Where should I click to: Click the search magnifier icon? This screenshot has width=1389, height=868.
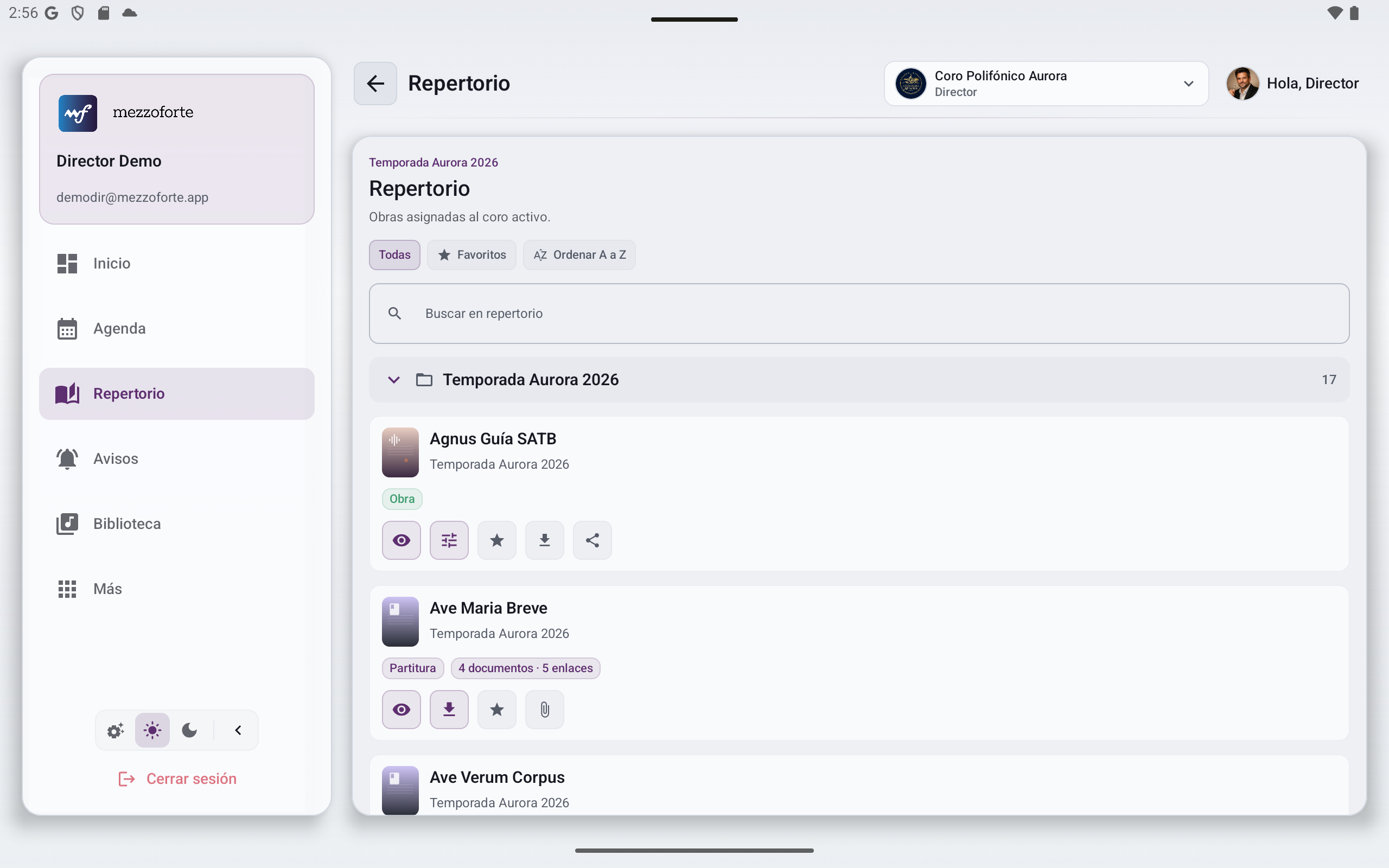coord(394,314)
